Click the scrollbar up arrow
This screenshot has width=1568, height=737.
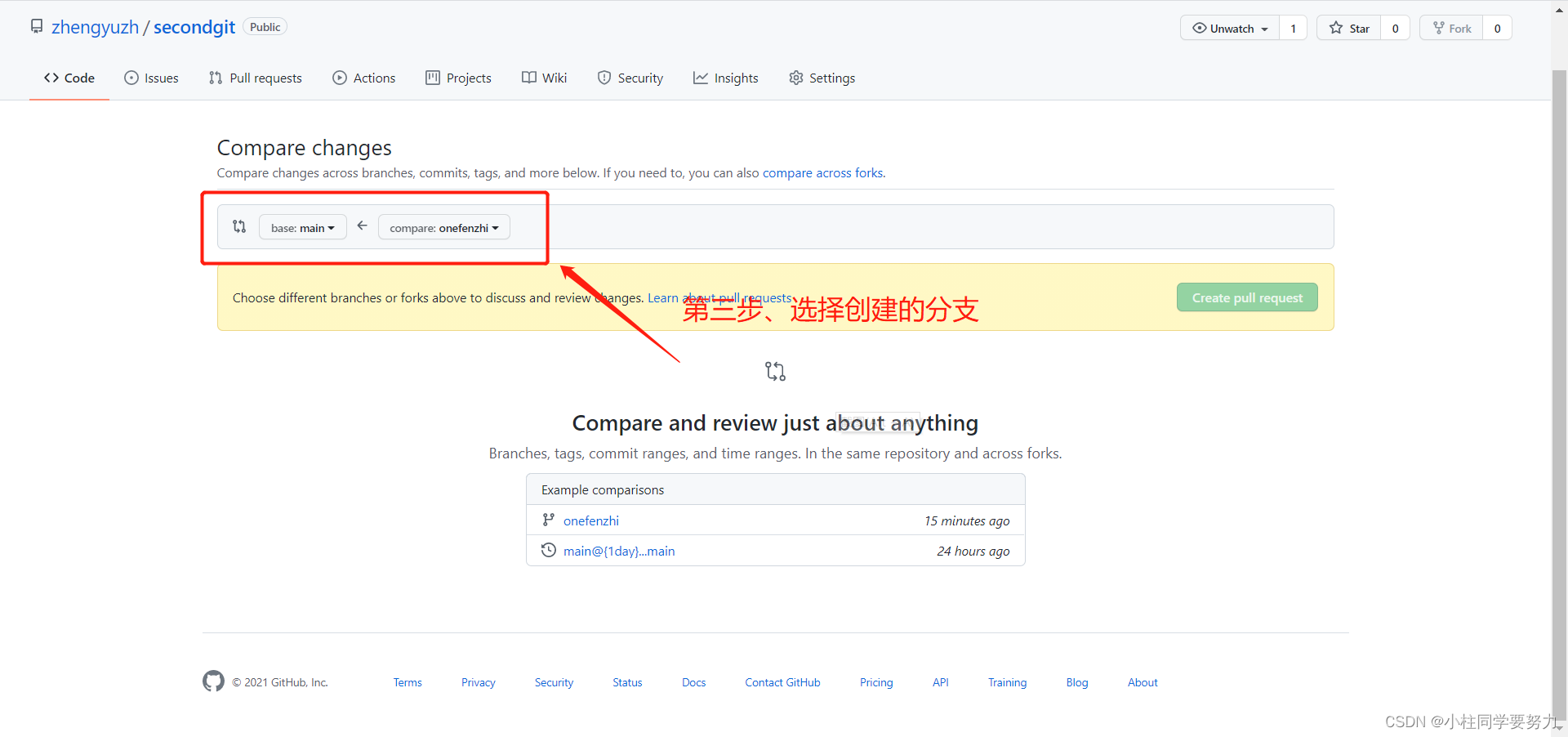point(1559,8)
